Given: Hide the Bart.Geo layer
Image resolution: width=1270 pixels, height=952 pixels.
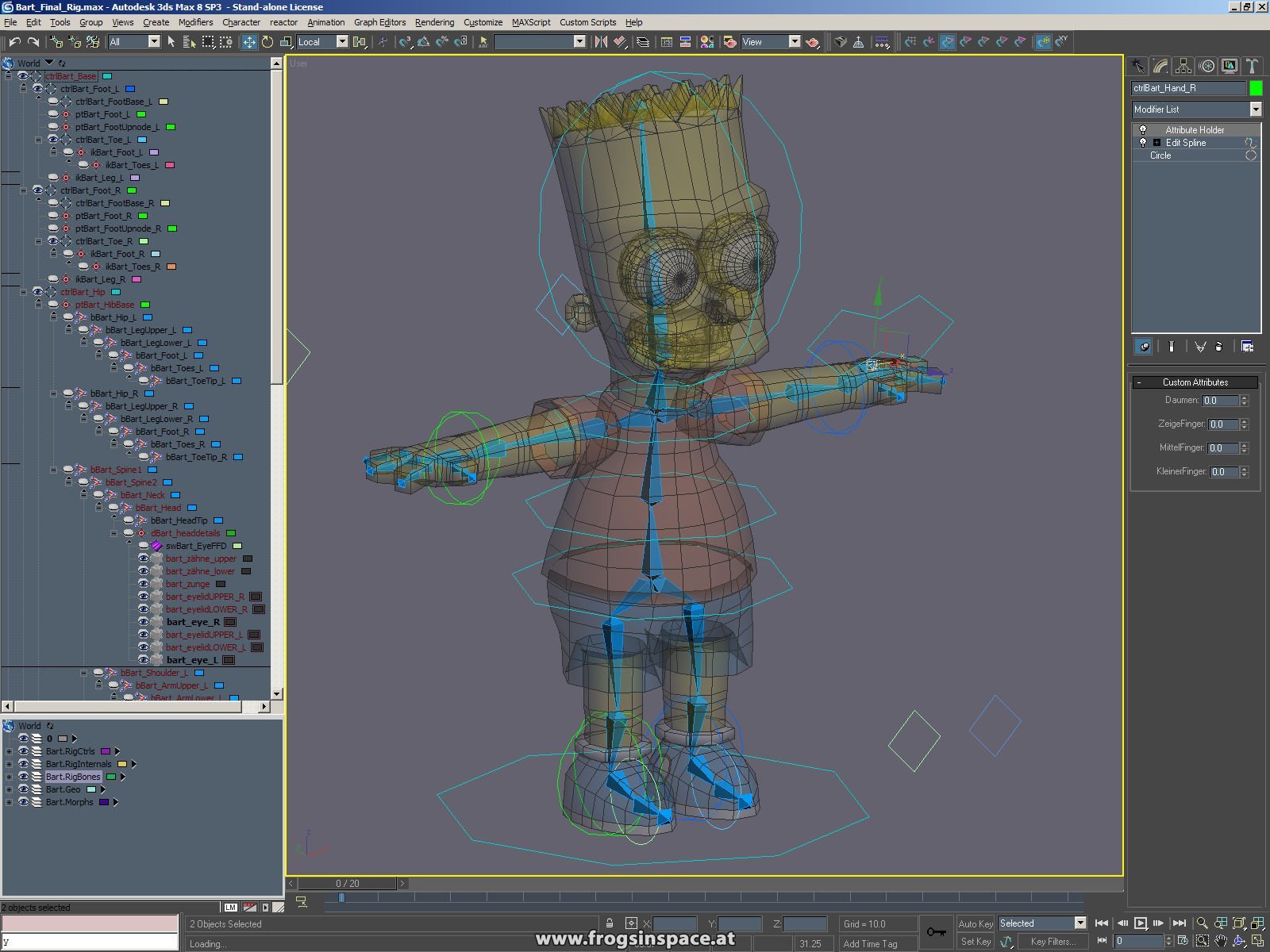Looking at the screenshot, I should (x=24, y=789).
